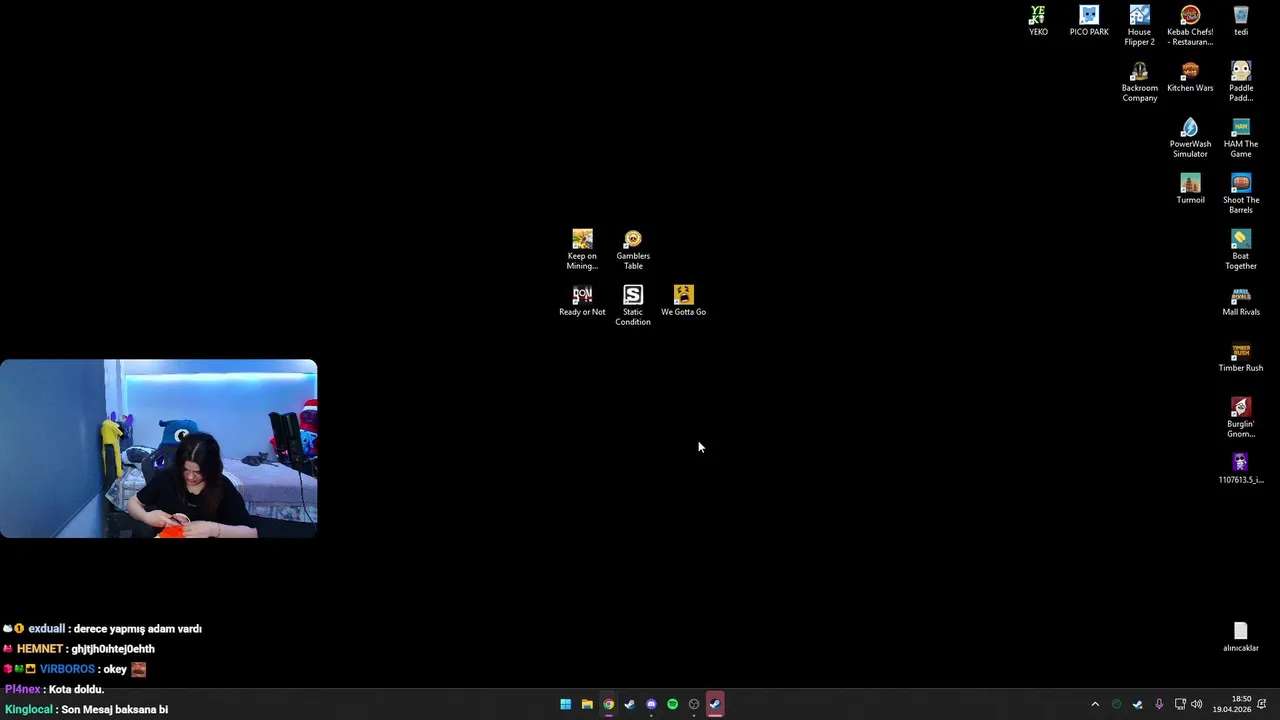Click the exduall chat message
The height and width of the screenshot is (720, 1280).
click(102, 629)
